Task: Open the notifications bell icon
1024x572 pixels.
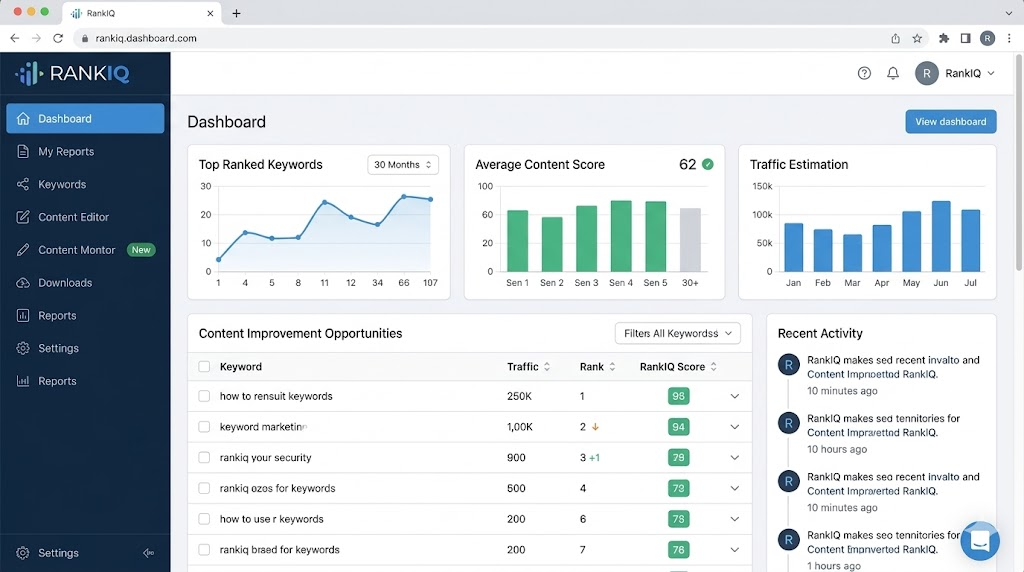Action: click(893, 73)
